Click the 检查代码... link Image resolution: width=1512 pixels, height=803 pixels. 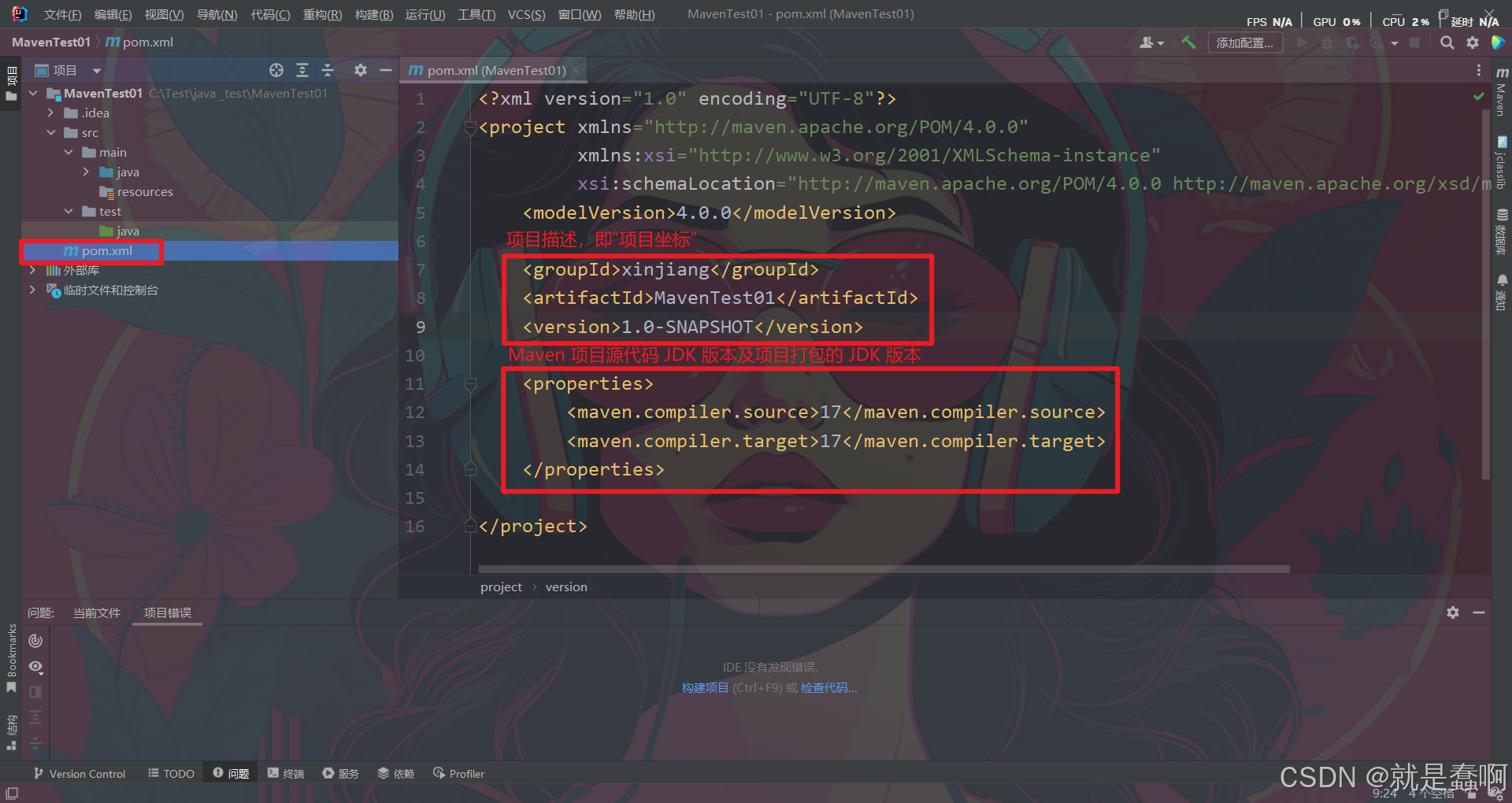click(x=828, y=687)
